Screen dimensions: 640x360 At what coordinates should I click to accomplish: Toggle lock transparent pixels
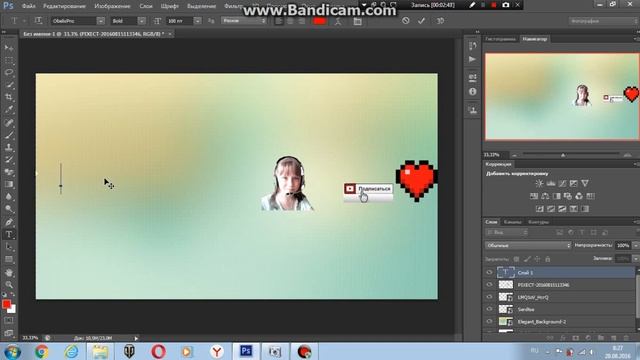(x=516, y=259)
